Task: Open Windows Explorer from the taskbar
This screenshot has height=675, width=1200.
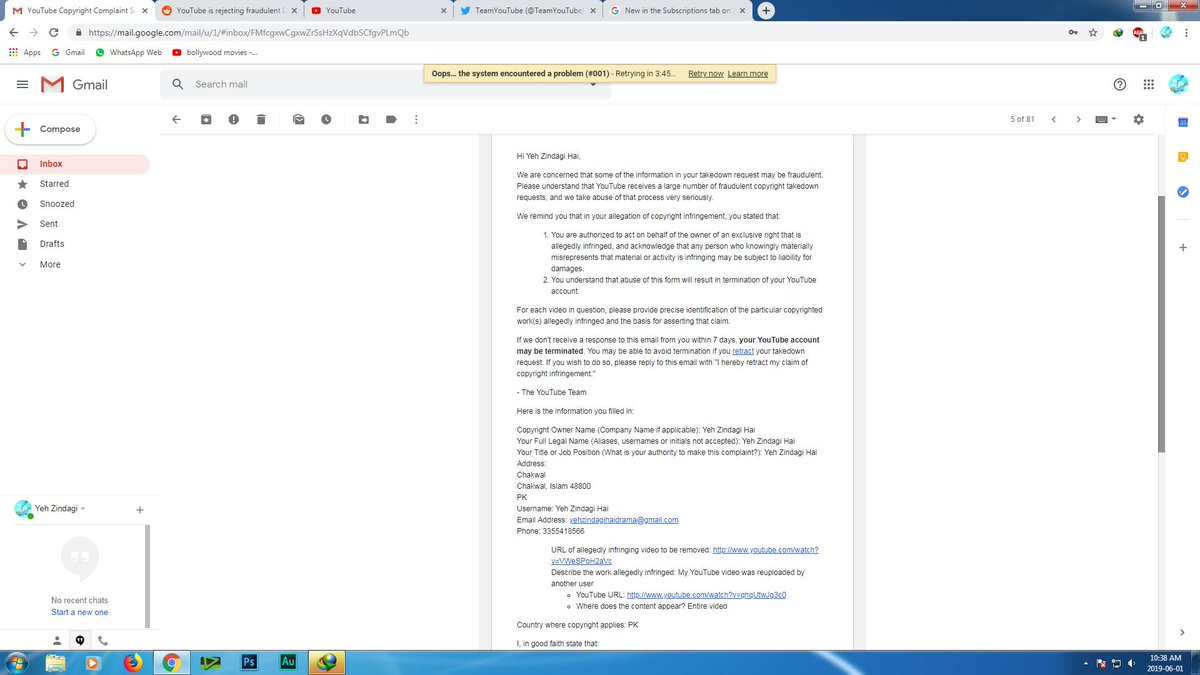Action: coord(56,662)
